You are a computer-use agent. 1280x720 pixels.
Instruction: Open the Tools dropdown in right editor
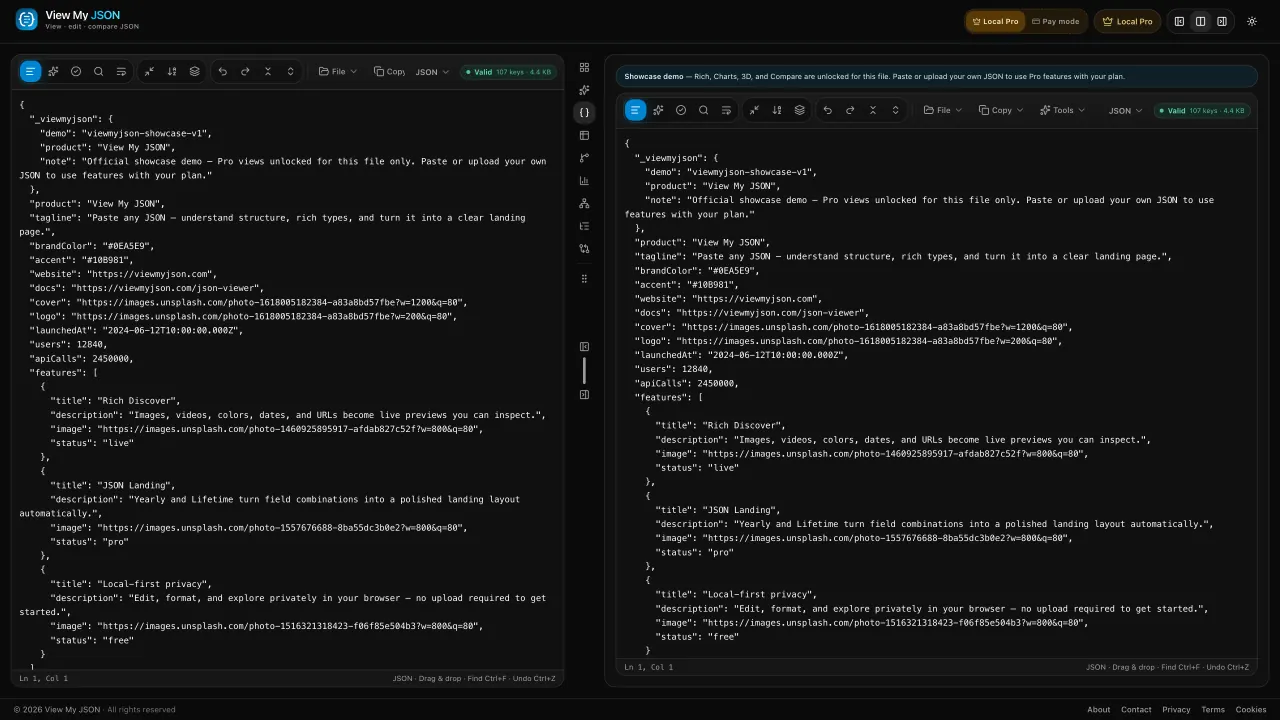point(1062,110)
